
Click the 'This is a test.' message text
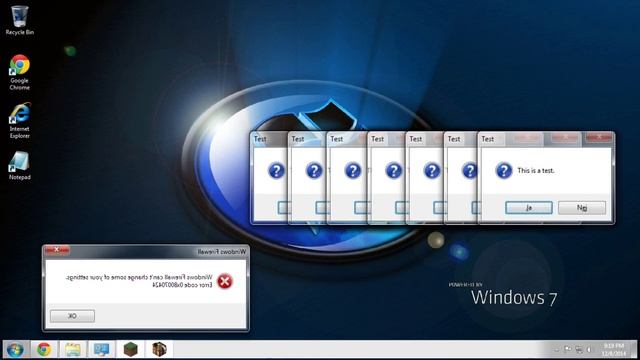tap(536, 171)
